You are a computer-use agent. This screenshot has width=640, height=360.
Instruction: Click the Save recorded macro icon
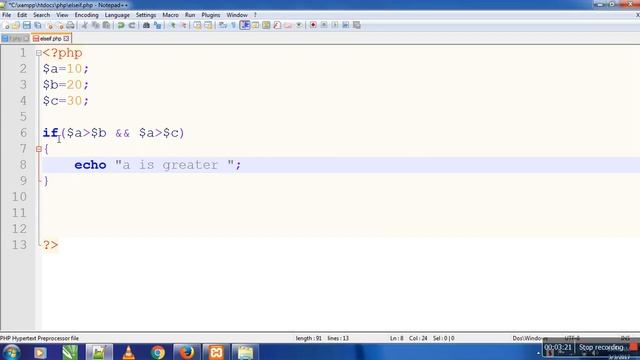click(x=357, y=25)
